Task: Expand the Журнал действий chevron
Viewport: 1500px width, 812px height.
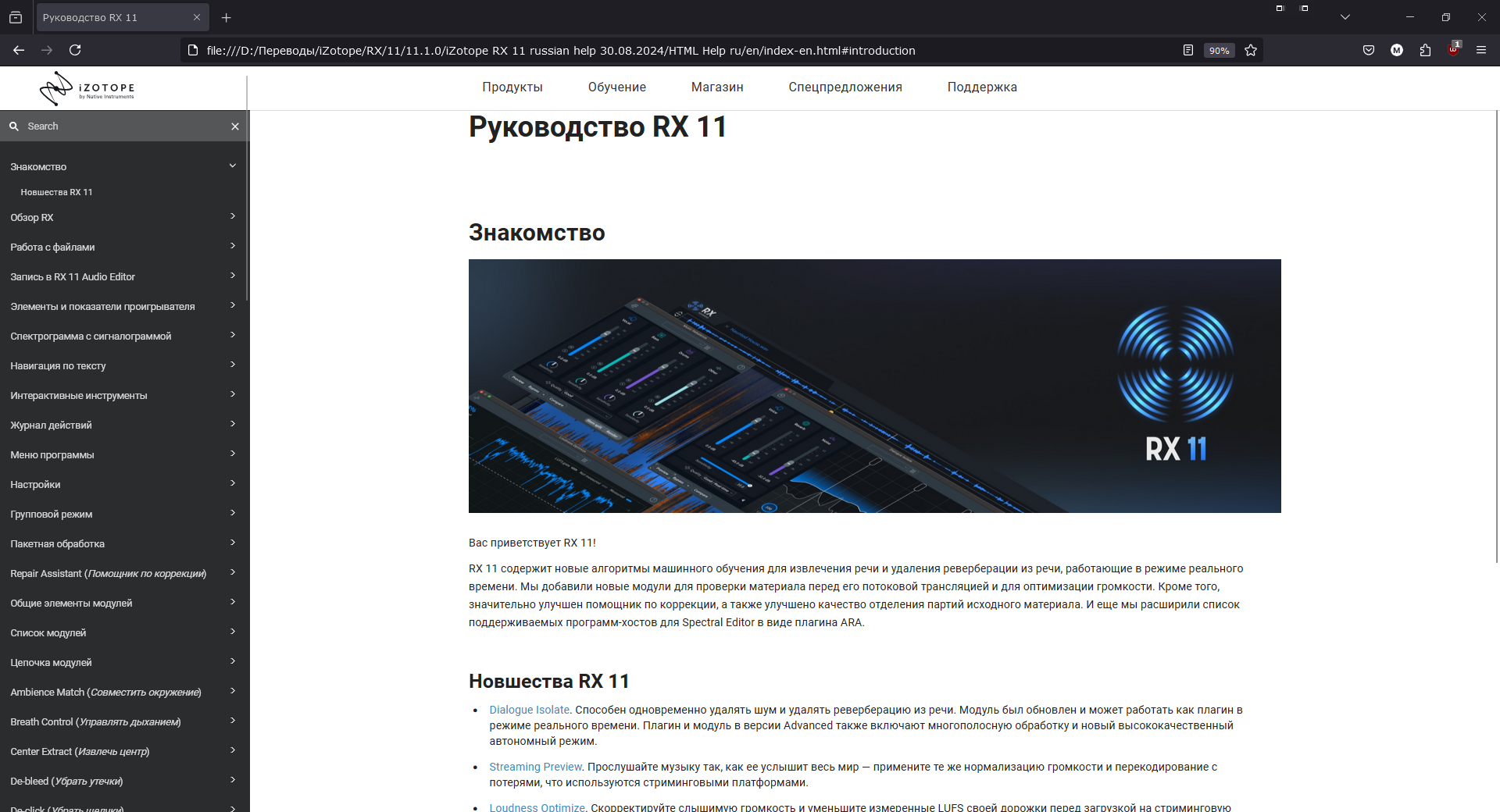Action: (233, 424)
